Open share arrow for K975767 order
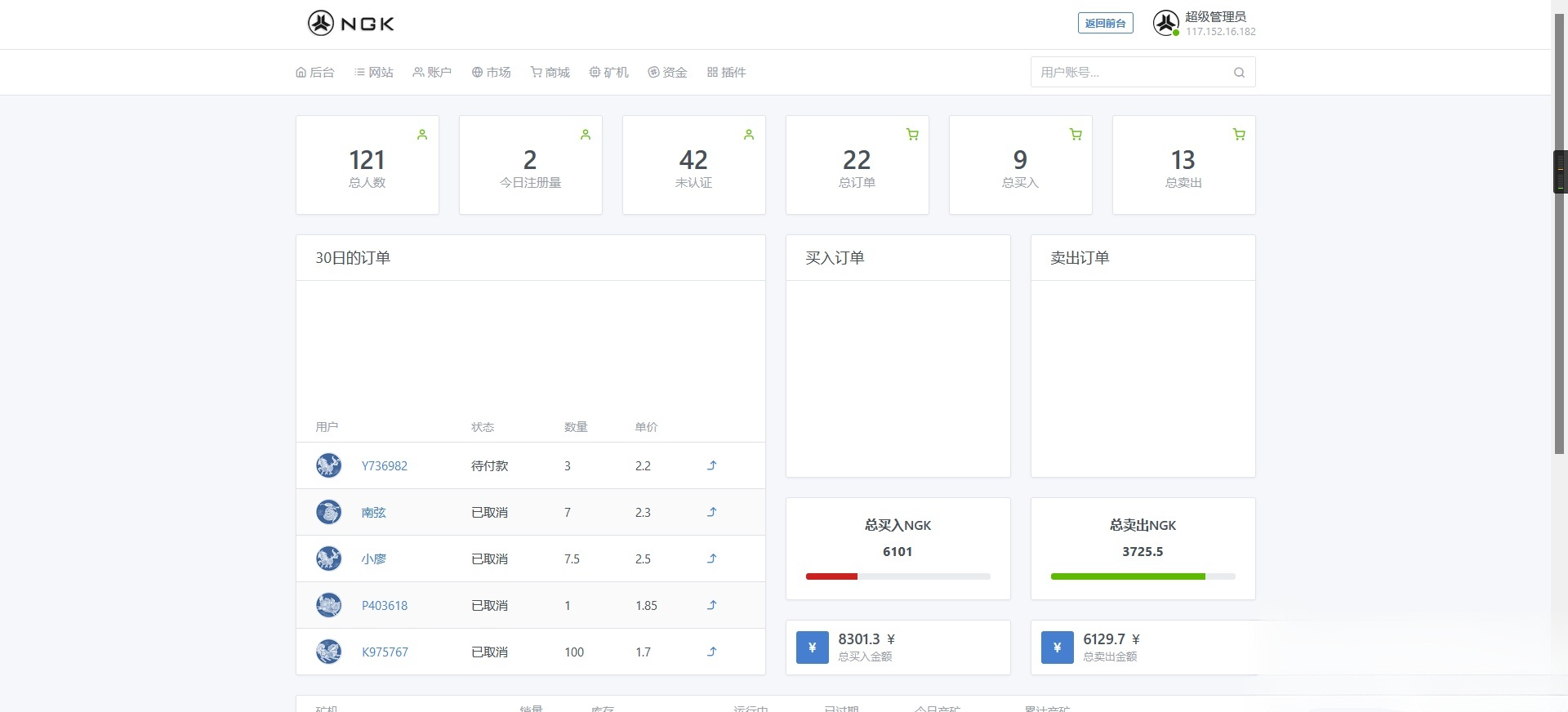 (711, 652)
